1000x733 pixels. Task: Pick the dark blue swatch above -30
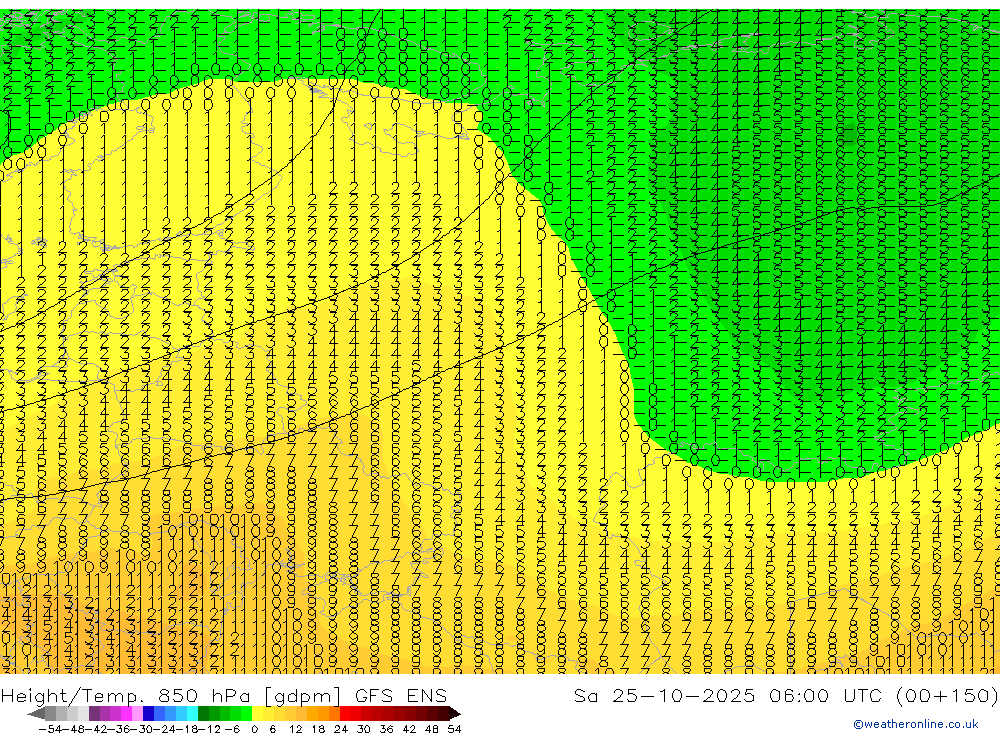tap(148, 714)
